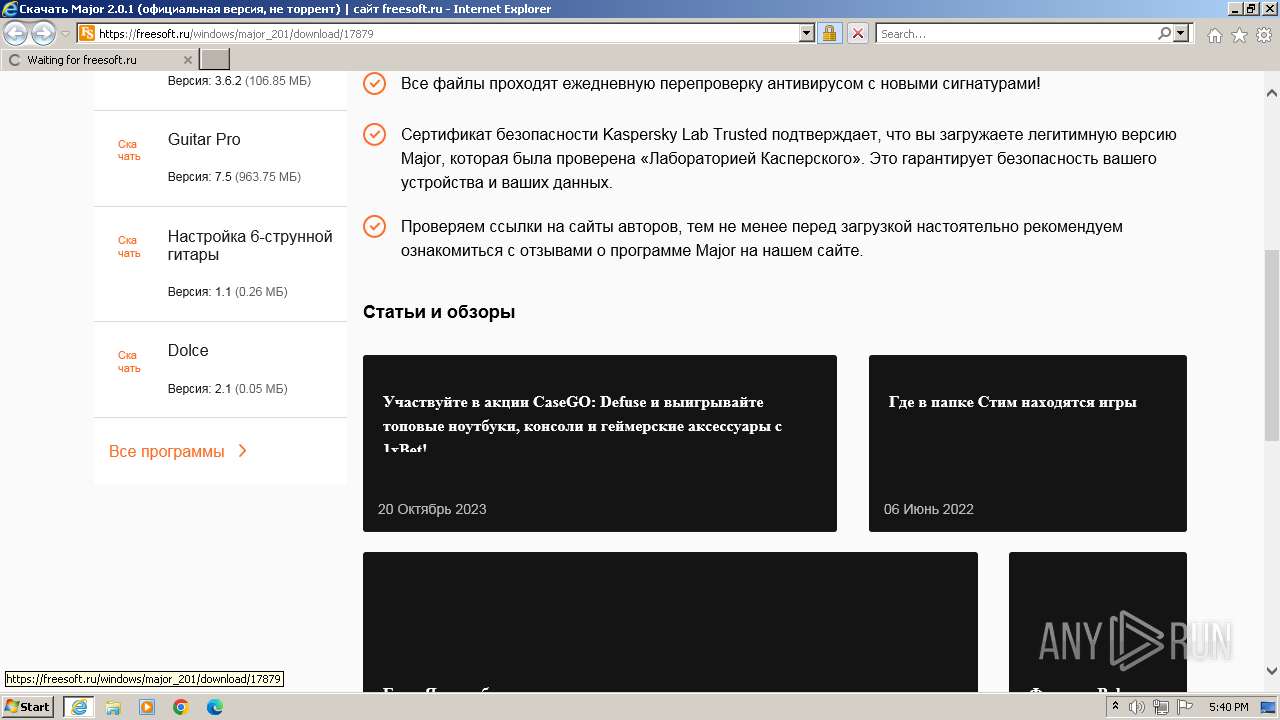The width and height of the screenshot is (1280, 720).
Task: Click 'Скачать' next to Guitar Pro
Action: [x=129, y=150]
